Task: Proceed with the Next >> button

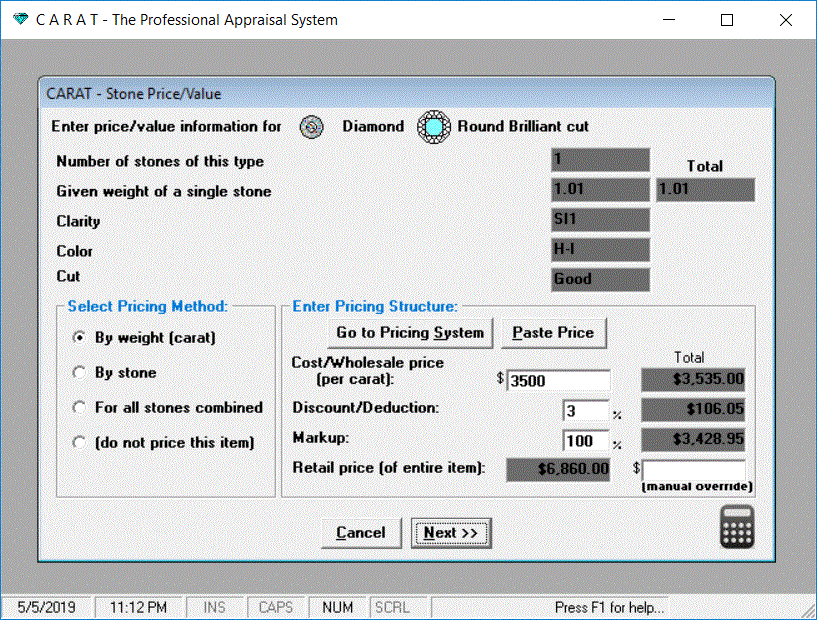Action: pyautogui.click(x=451, y=533)
